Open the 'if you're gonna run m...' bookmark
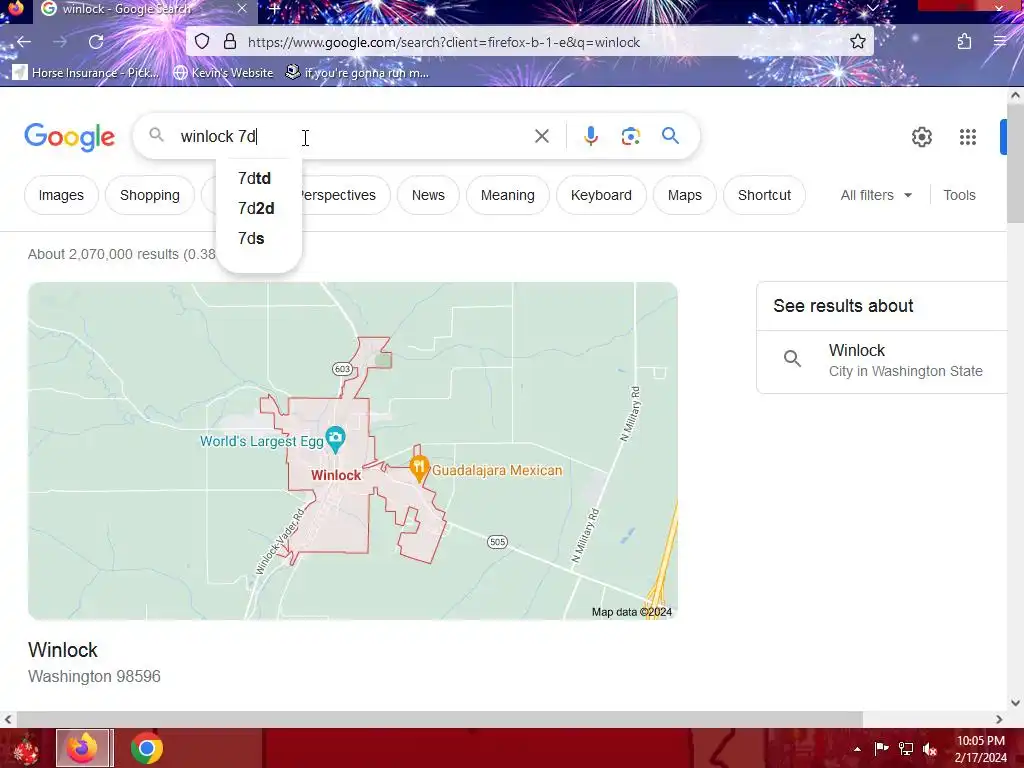1024x768 pixels. pos(357,72)
